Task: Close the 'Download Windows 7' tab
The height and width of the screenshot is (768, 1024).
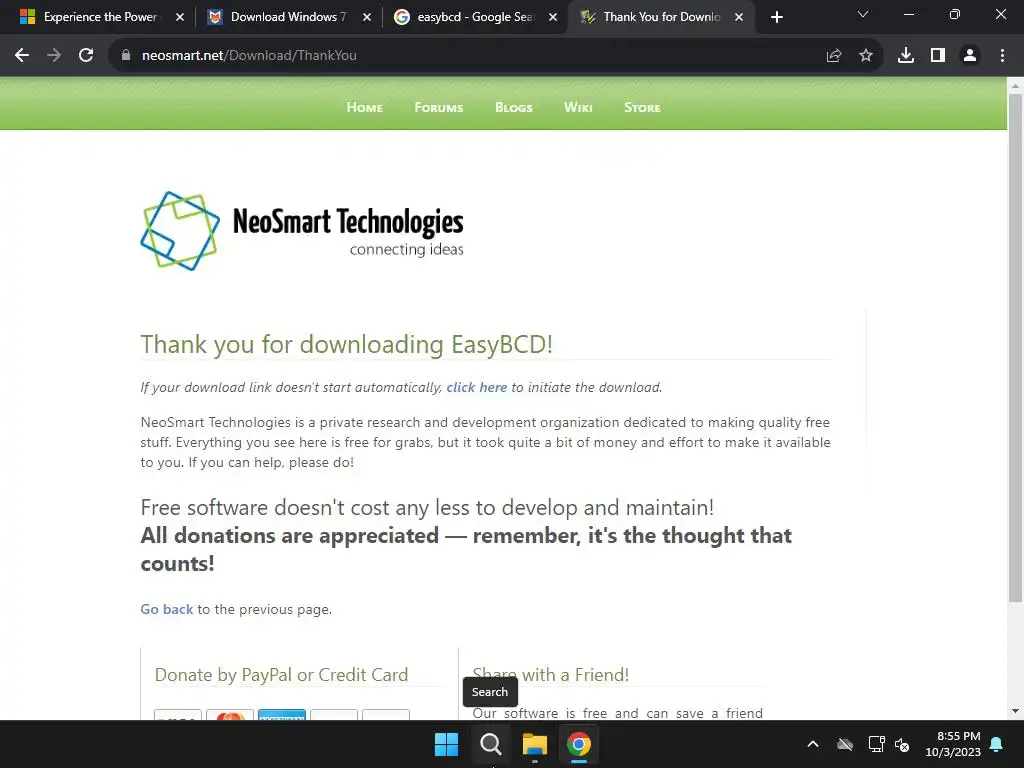Action: click(x=366, y=18)
